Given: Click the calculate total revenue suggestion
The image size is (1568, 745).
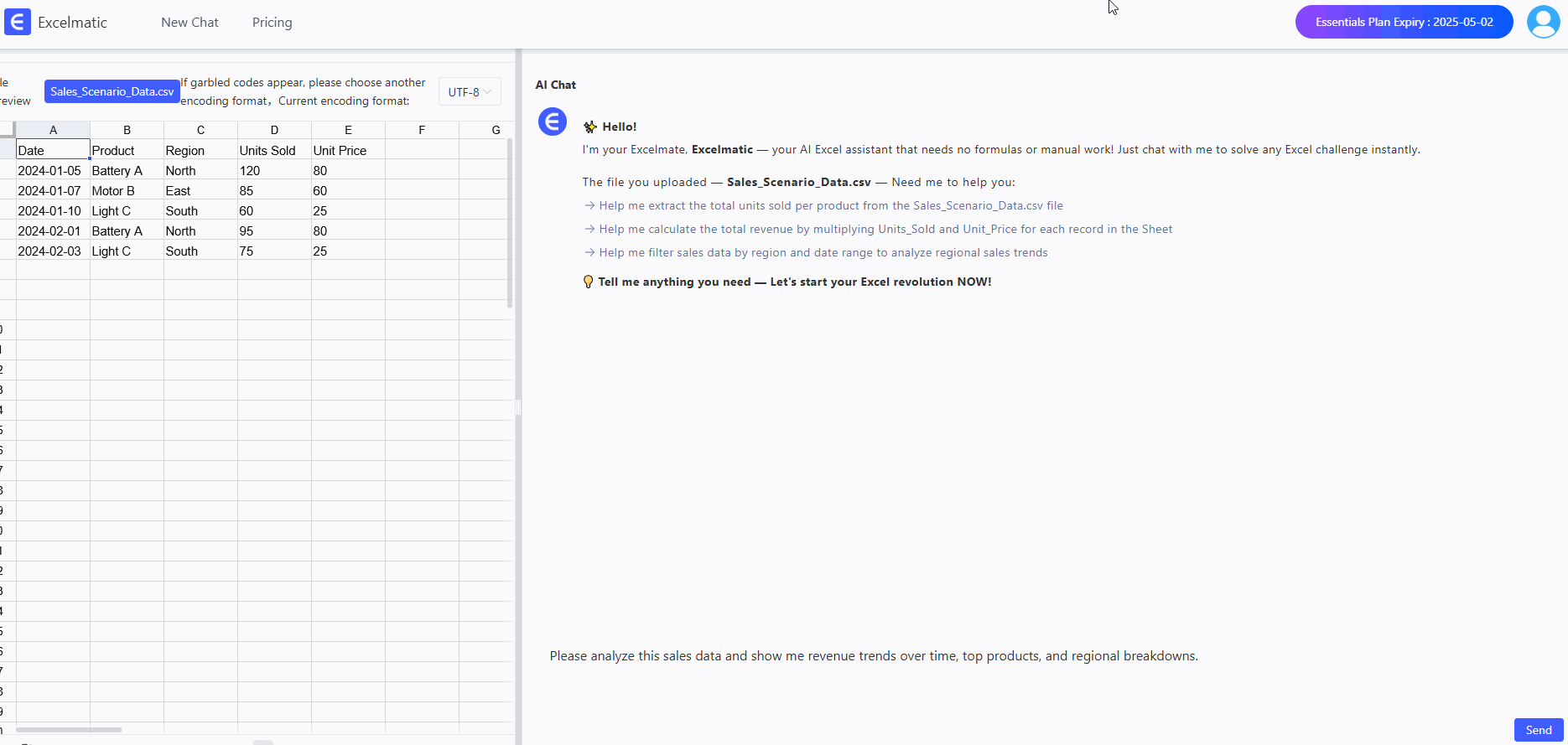Looking at the screenshot, I should click(885, 229).
